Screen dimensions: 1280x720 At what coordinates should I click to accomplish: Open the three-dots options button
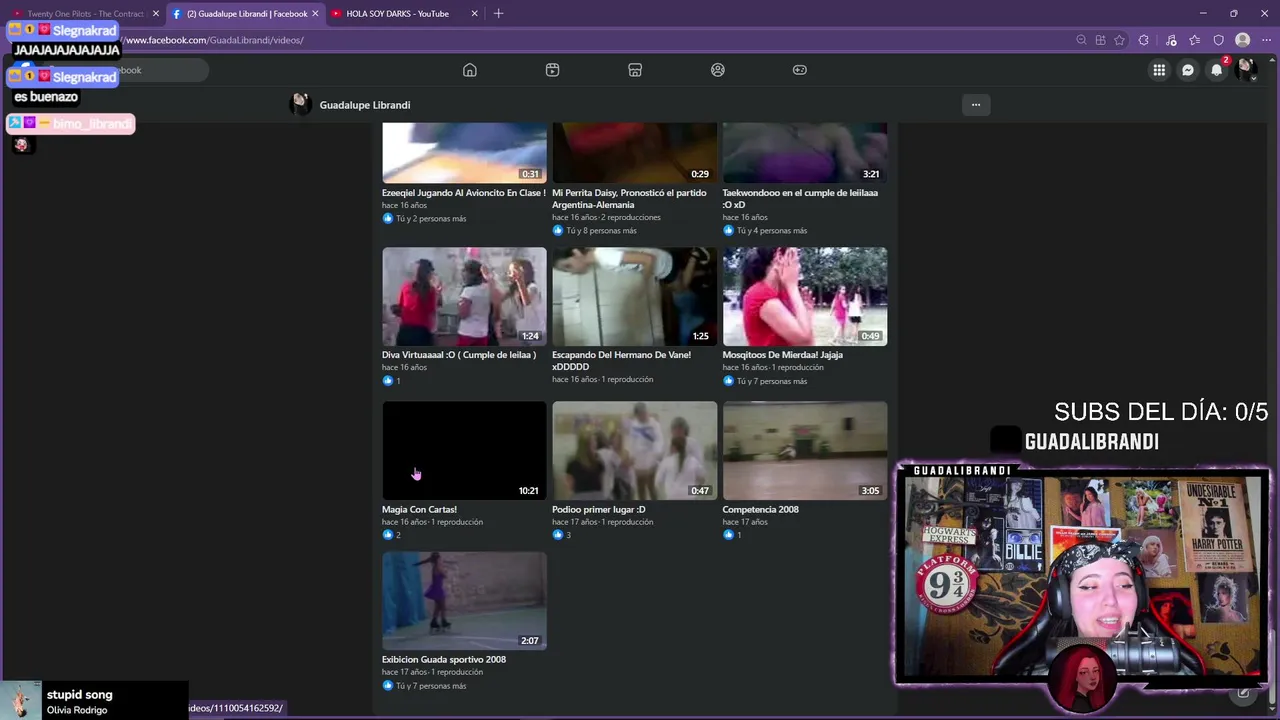click(976, 105)
